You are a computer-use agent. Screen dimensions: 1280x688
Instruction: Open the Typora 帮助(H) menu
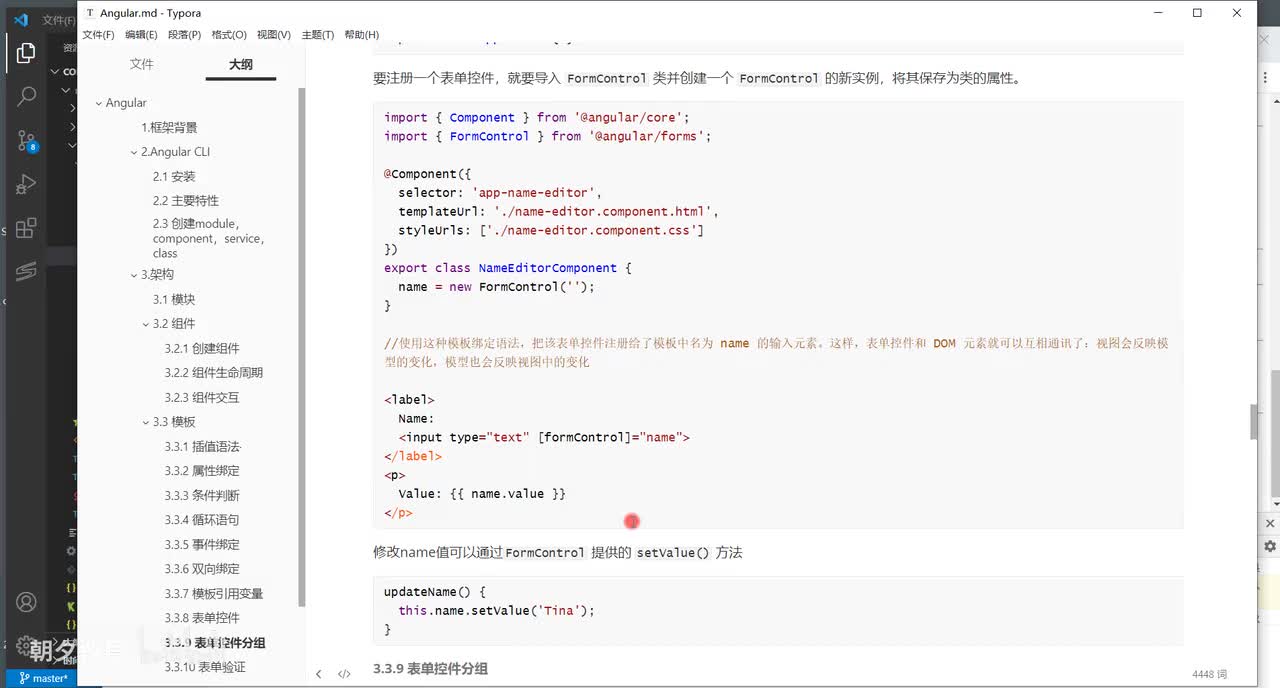[x=361, y=35]
